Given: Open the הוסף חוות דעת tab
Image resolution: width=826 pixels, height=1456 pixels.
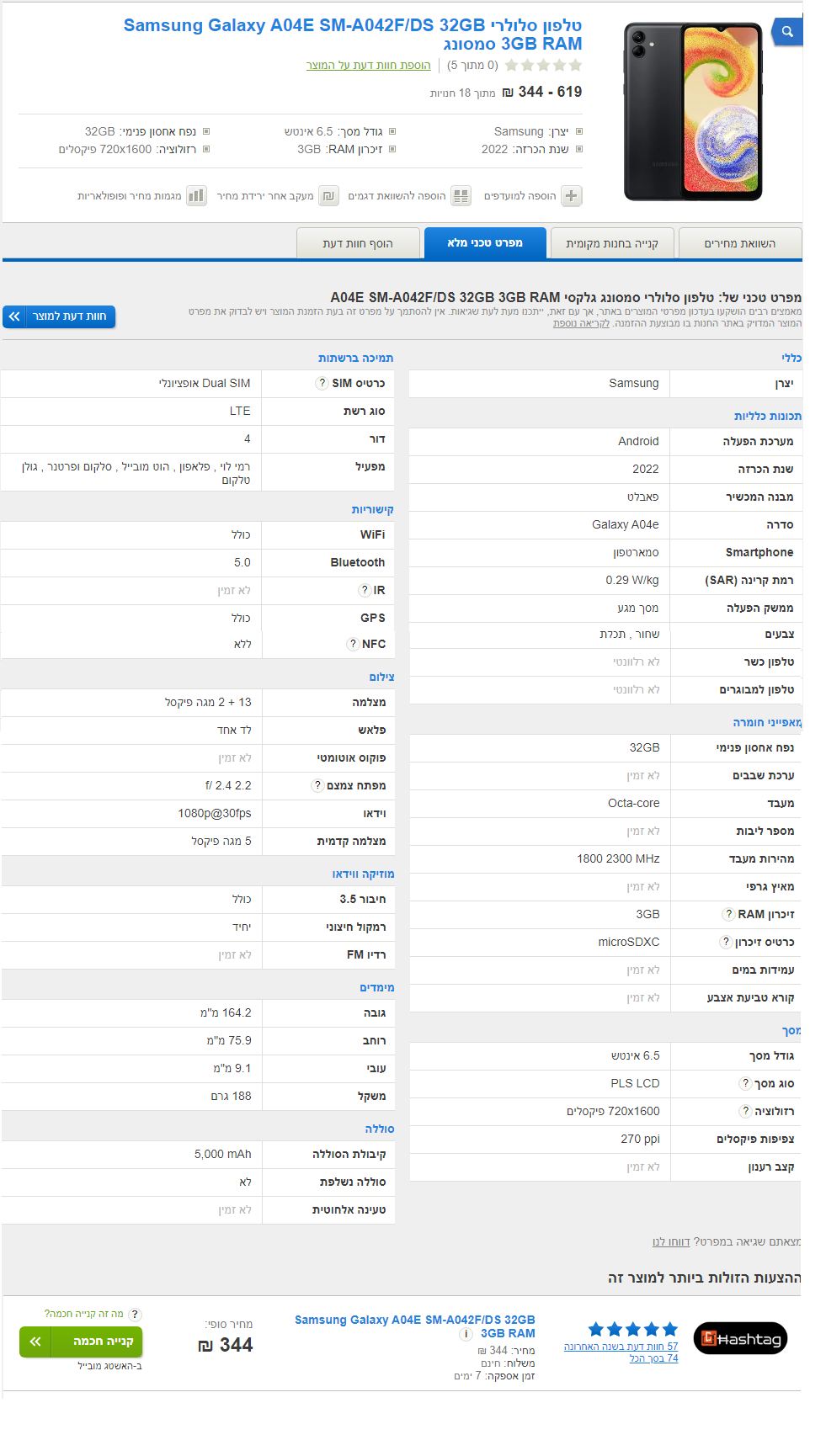Looking at the screenshot, I should (x=358, y=243).
